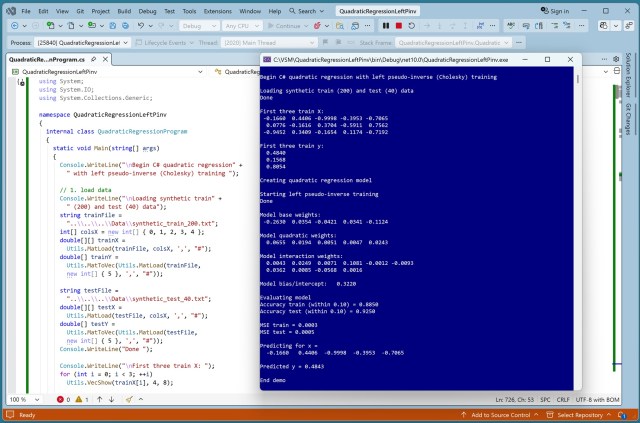
Task: Click the overflow dots beside Stack Frame
Action: pyautogui.click(x=519, y=42)
